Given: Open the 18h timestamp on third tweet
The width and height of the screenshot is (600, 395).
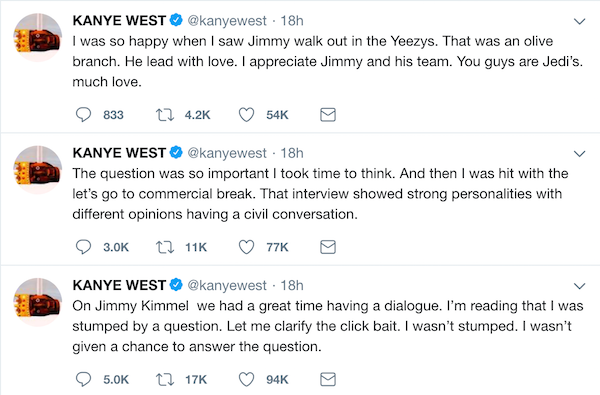Looking at the screenshot, I should 292,286.
